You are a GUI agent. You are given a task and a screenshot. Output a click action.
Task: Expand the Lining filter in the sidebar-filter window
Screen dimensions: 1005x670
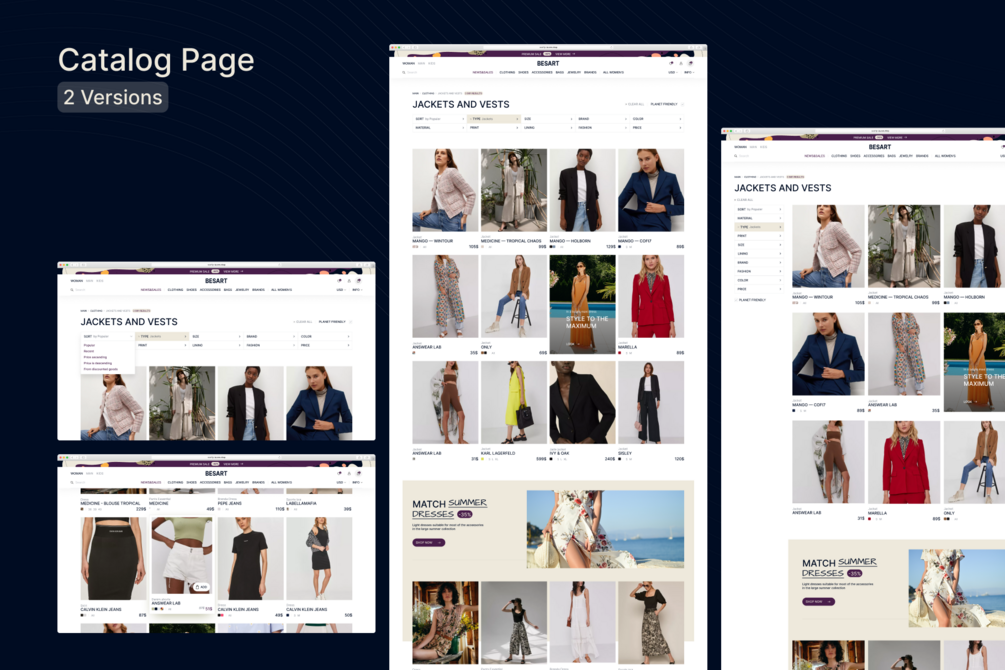759,253
